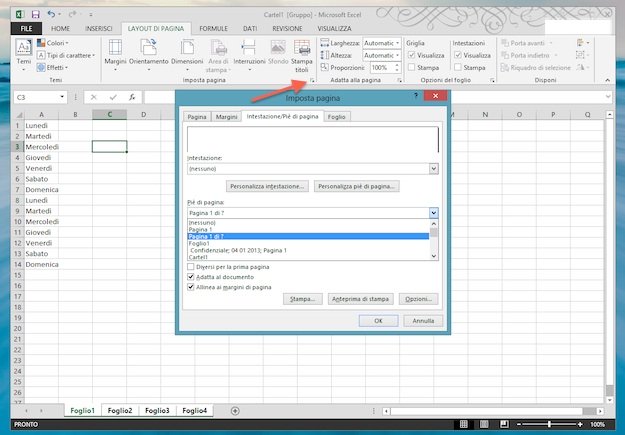625x435 pixels.
Task: Click the Undo arrow icon
Action: pyautogui.click(x=51, y=14)
